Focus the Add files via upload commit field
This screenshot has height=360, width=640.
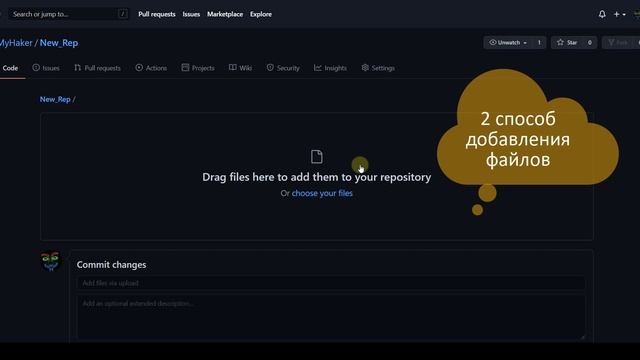[331, 283]
